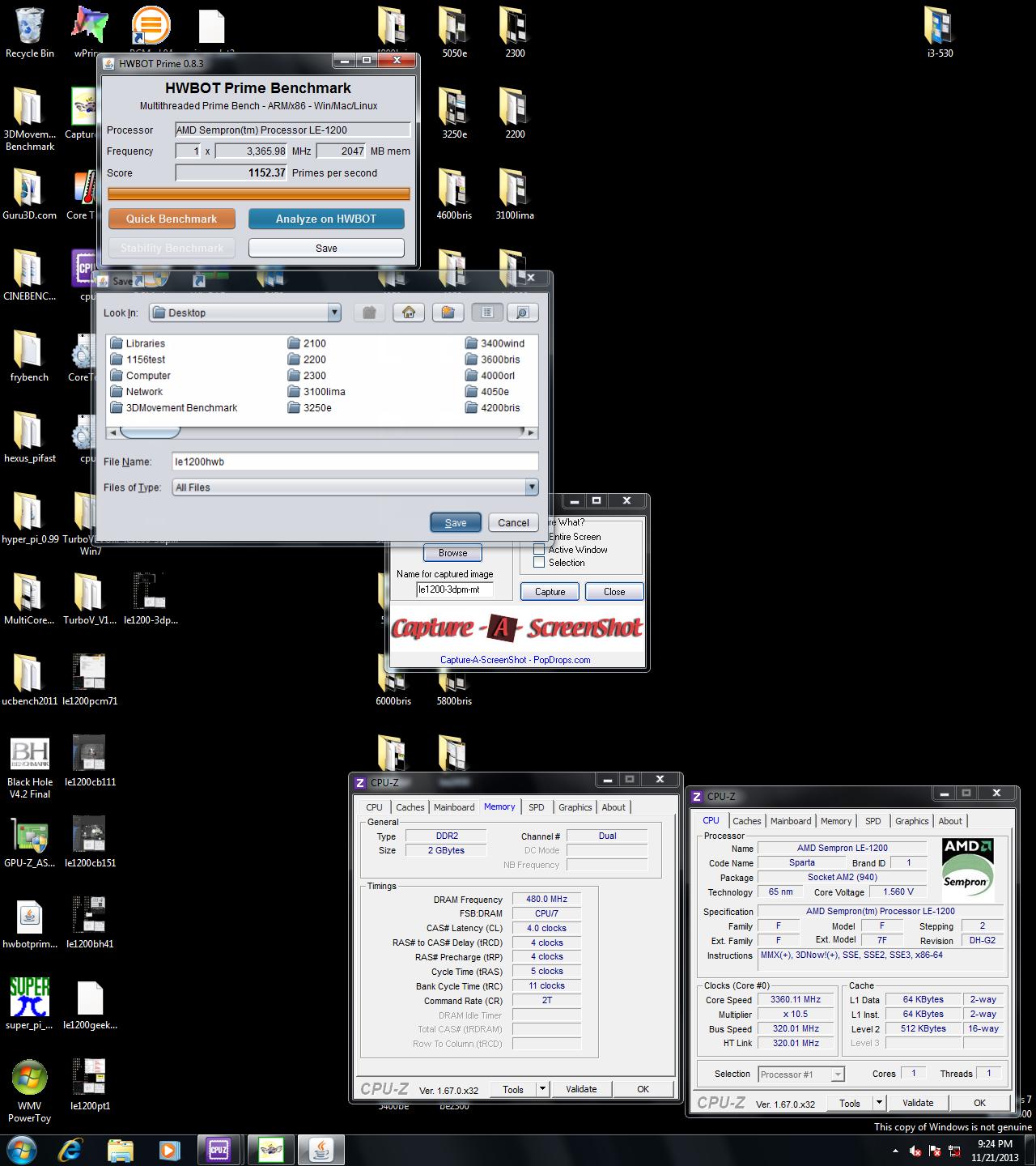
Task: Select the WMV PowerToy desktop icon
Action: coord(30,1092)
